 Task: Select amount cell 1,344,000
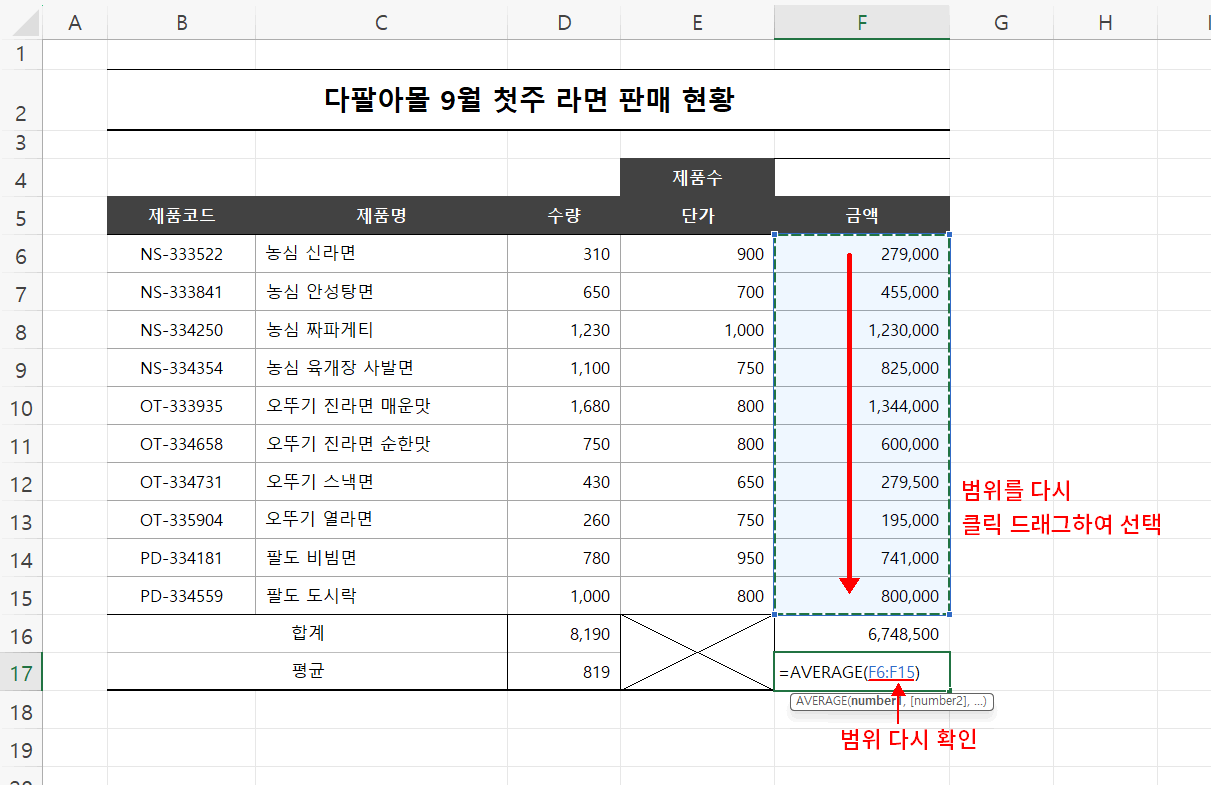(x=862, y=406)
